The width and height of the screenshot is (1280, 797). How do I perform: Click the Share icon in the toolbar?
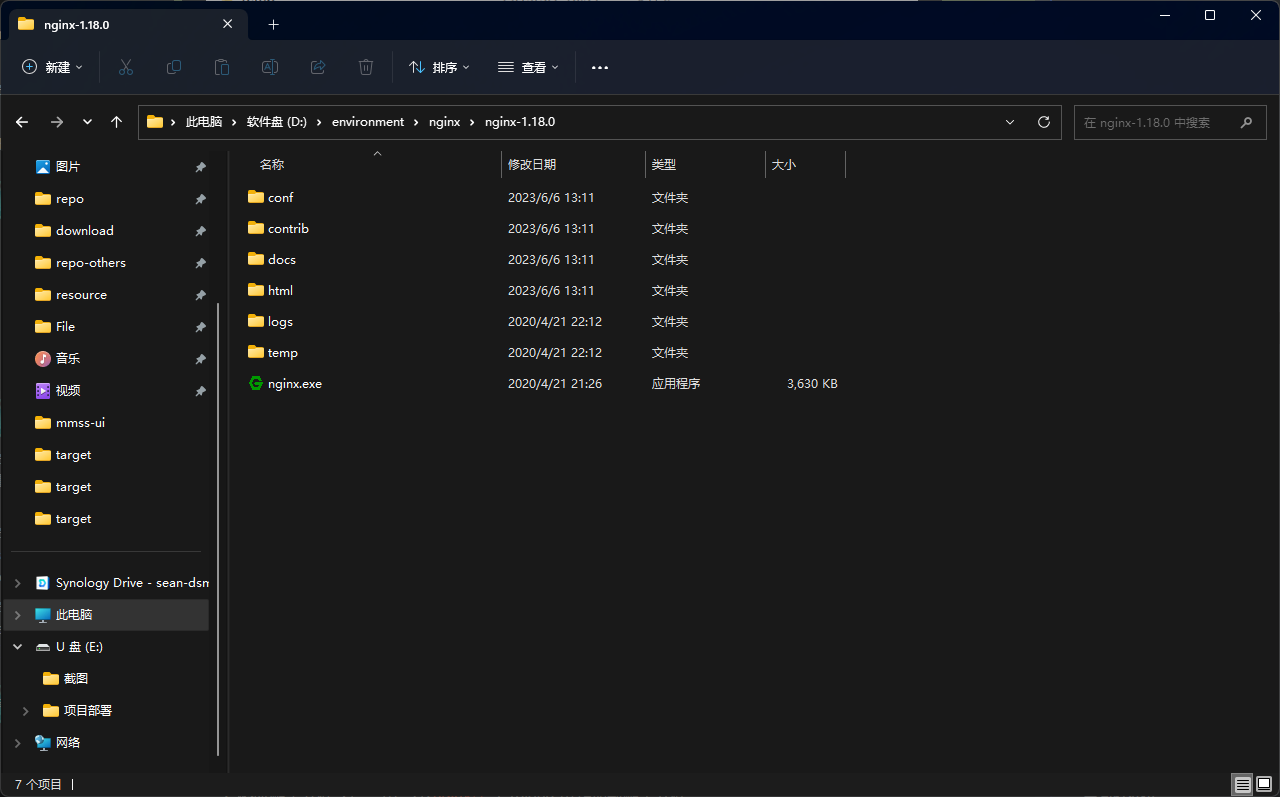pos(317,67)
